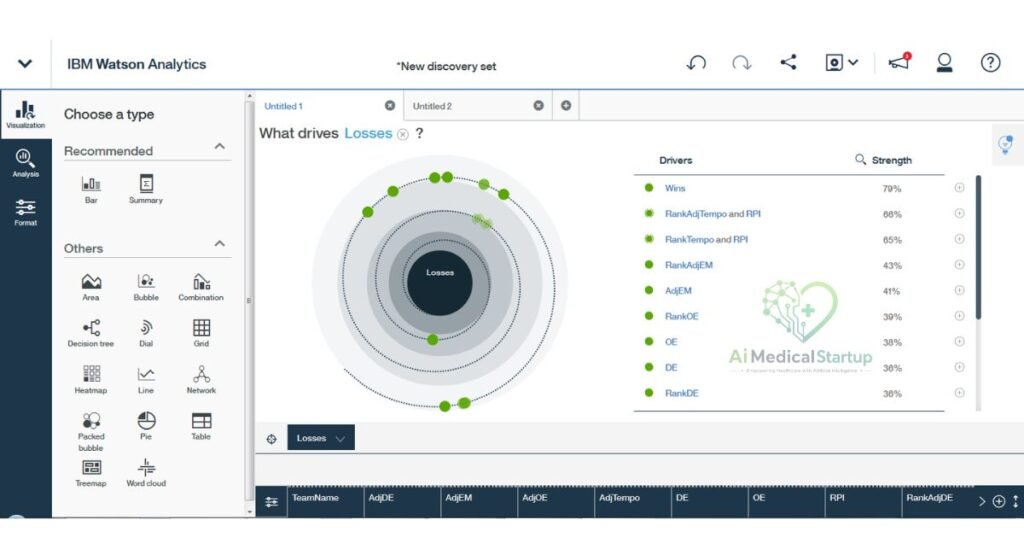Switch to the Untitled 2 tab
This screenshot has height=555, width=1024.
(432, 106)
